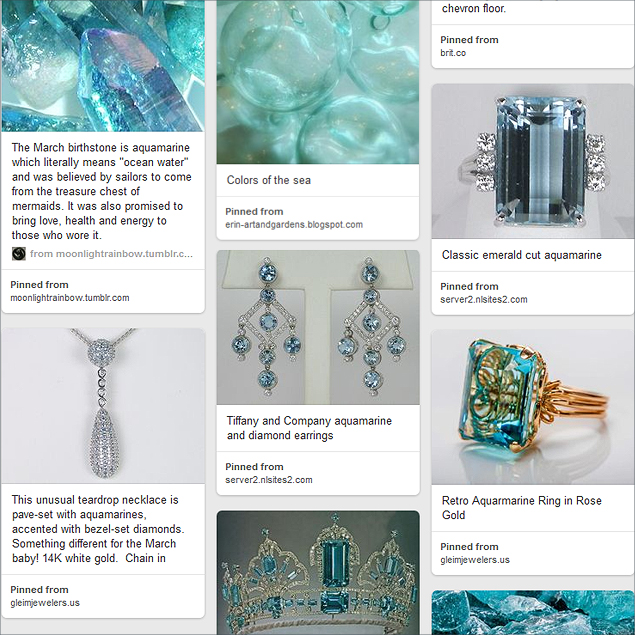635x635 pixels.
Task: Select the March birthstone description text
Action: coord(101,191)
